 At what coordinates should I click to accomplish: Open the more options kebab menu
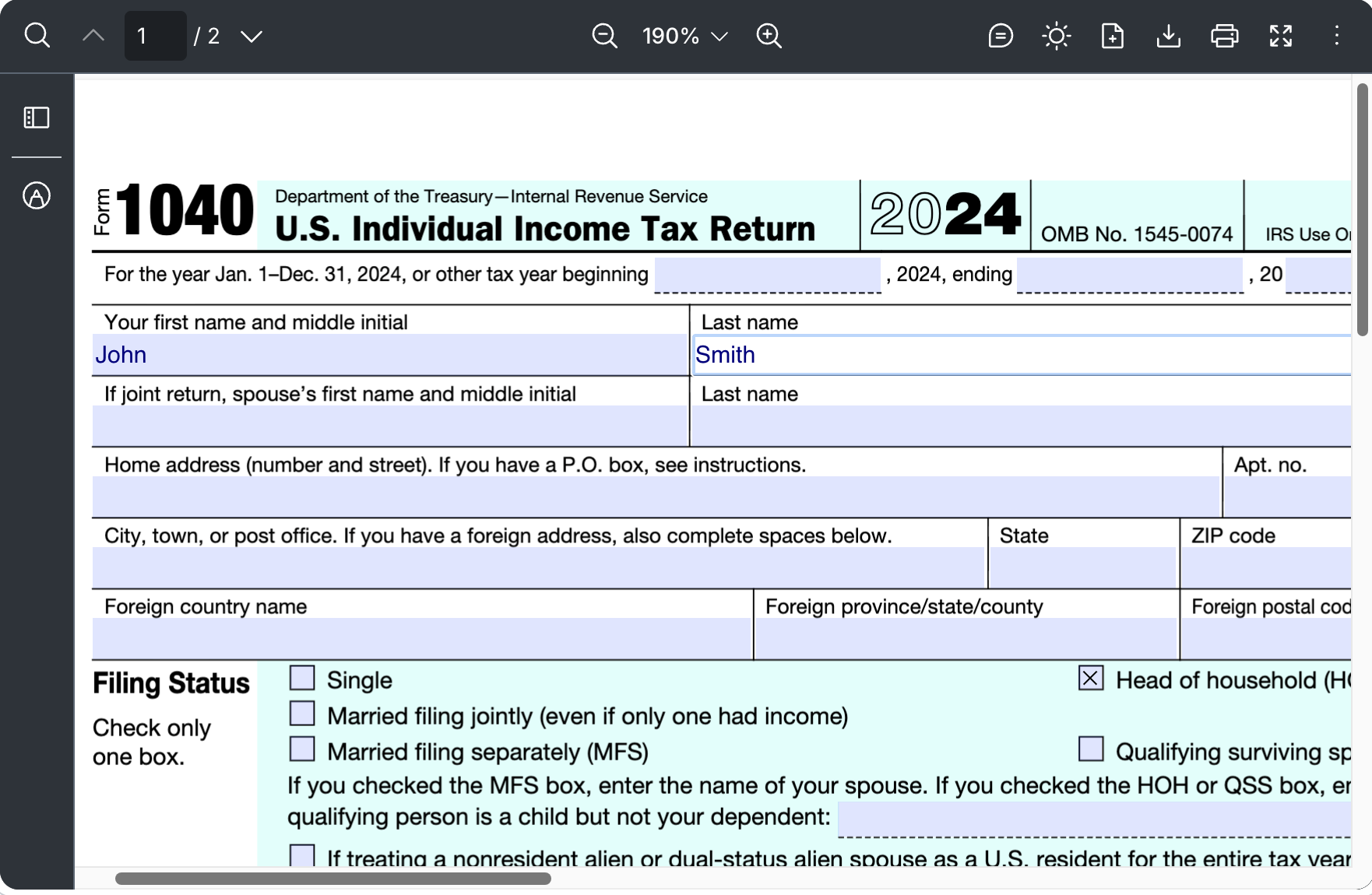coord(1337,36)
